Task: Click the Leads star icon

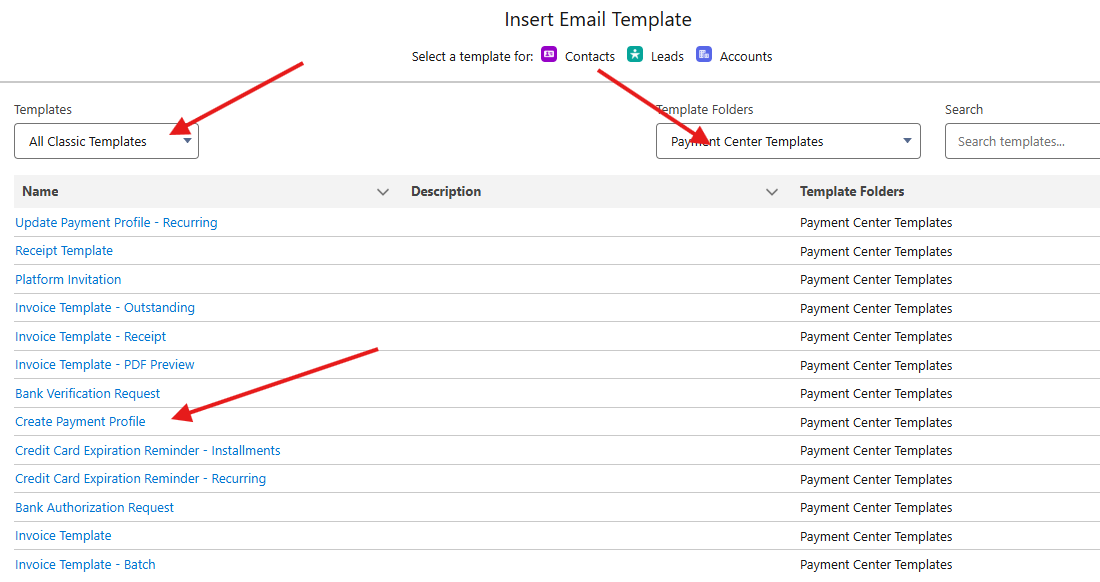Action: [635, 55]
